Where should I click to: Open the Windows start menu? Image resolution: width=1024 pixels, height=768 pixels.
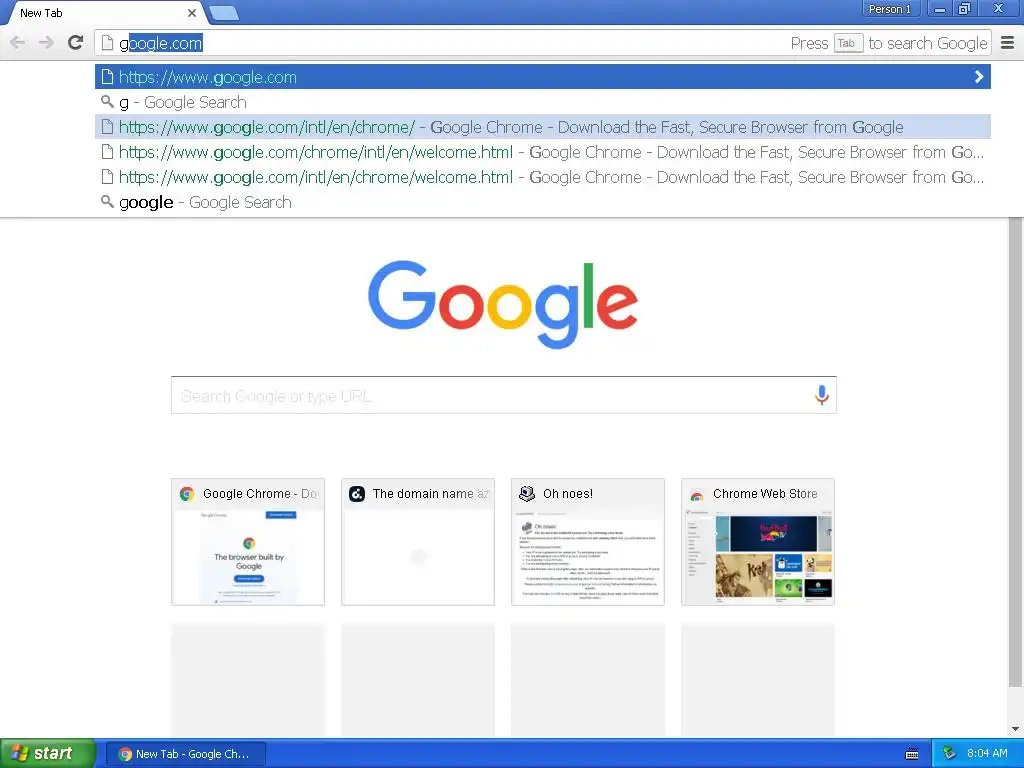point(48,753)
